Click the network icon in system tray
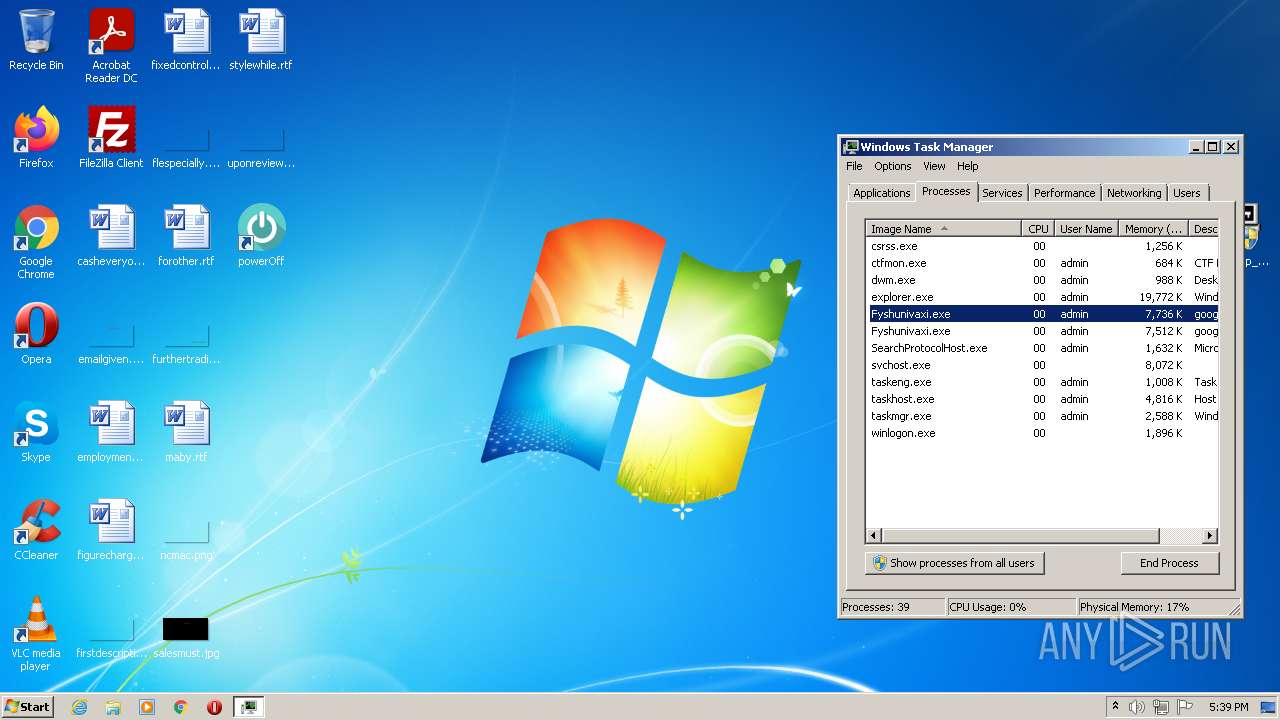This screenshot has width=1280, height=720. pyautogui.click(x=1161, y=707)
